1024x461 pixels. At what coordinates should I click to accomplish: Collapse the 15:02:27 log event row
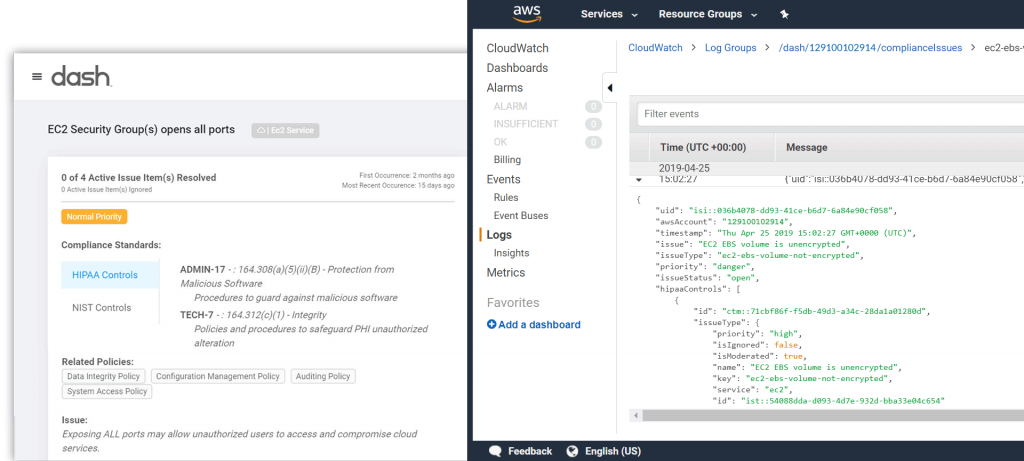(639, 179)
